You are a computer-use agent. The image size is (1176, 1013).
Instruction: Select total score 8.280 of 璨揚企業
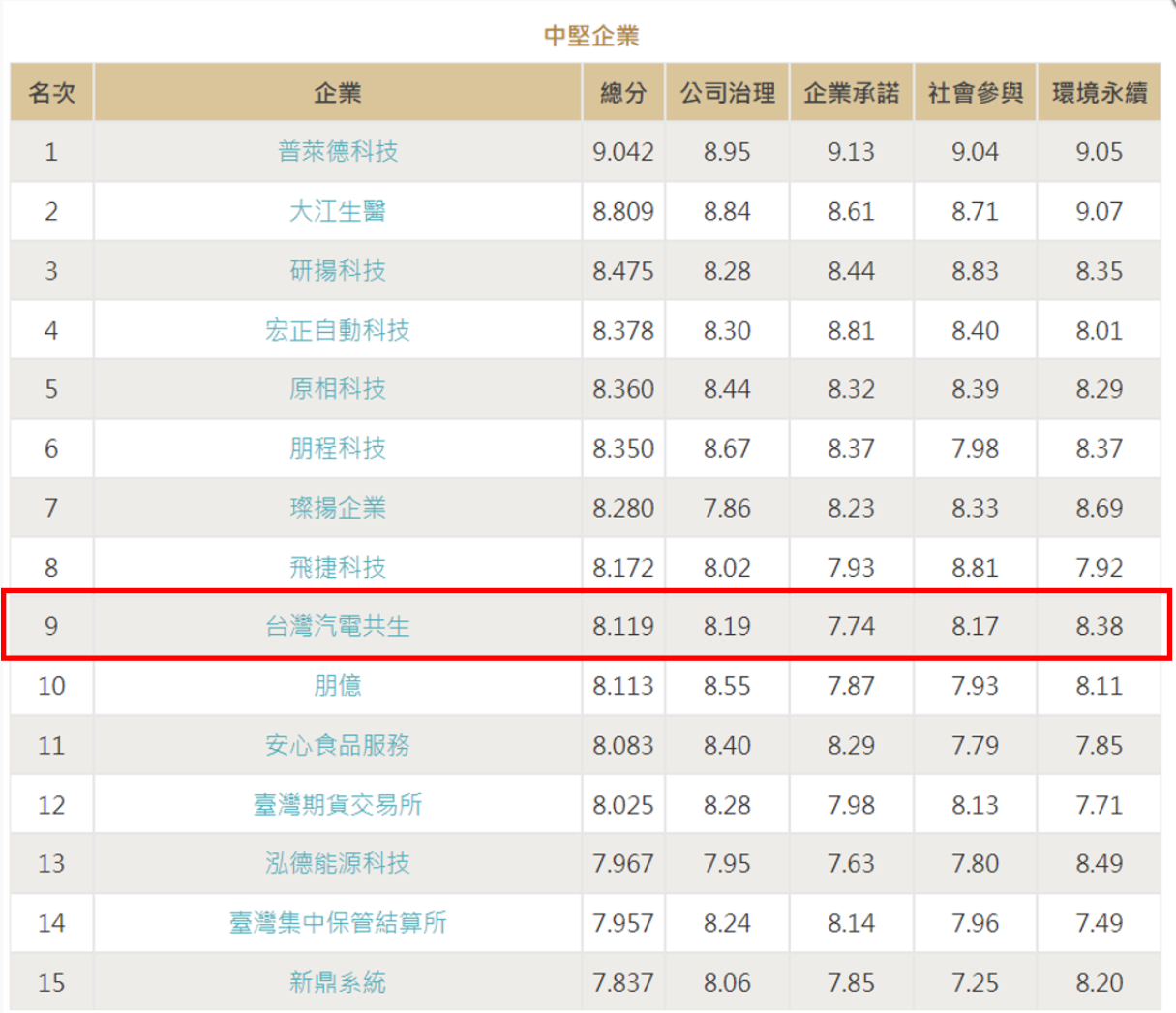(623, 508)
